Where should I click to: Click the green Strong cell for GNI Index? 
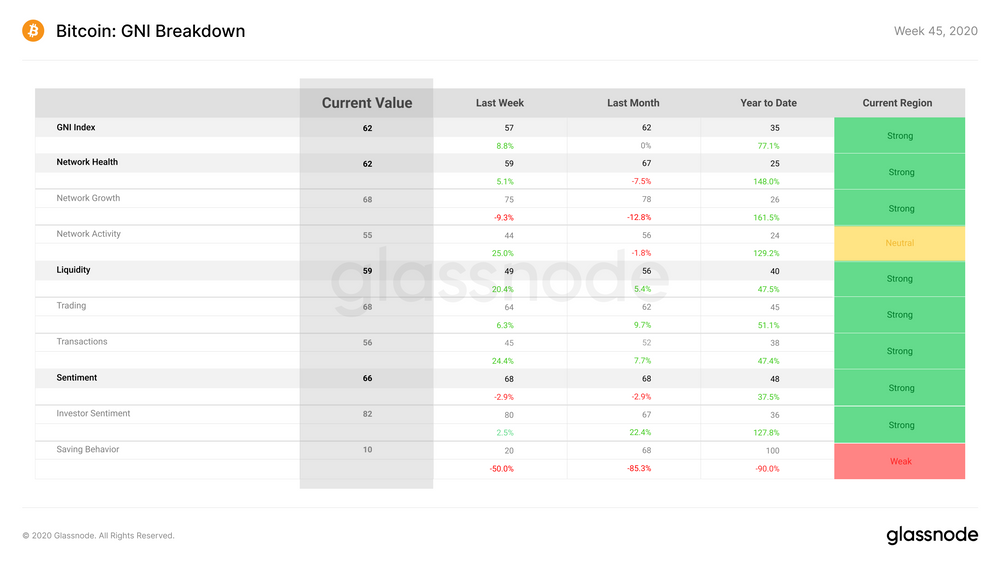click(x=899, y=135)
